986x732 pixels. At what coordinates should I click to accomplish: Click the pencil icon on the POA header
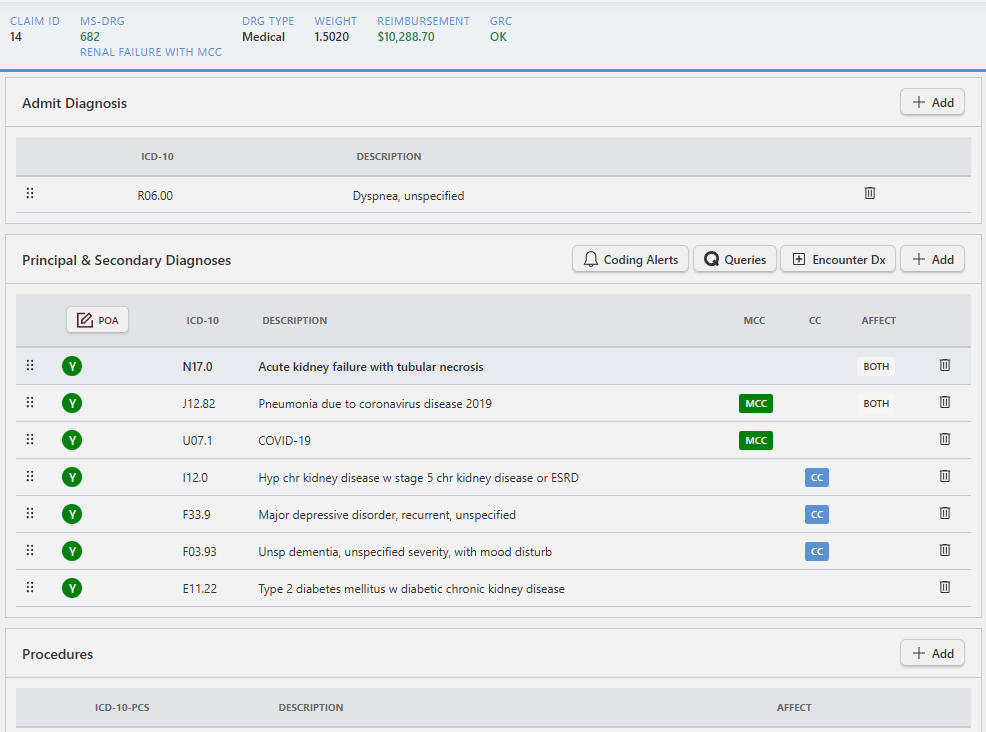click(x=83, y=320)
